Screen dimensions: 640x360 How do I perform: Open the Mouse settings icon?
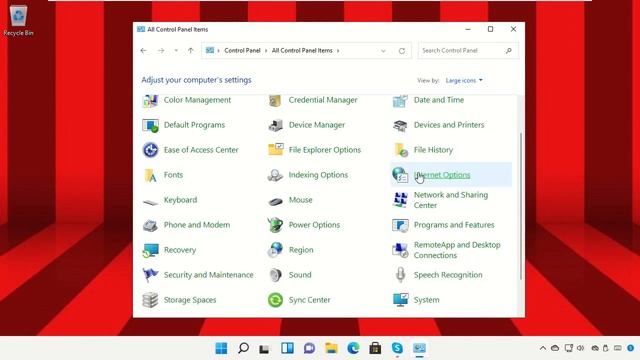pyautogui.click(x=276, y=201)
